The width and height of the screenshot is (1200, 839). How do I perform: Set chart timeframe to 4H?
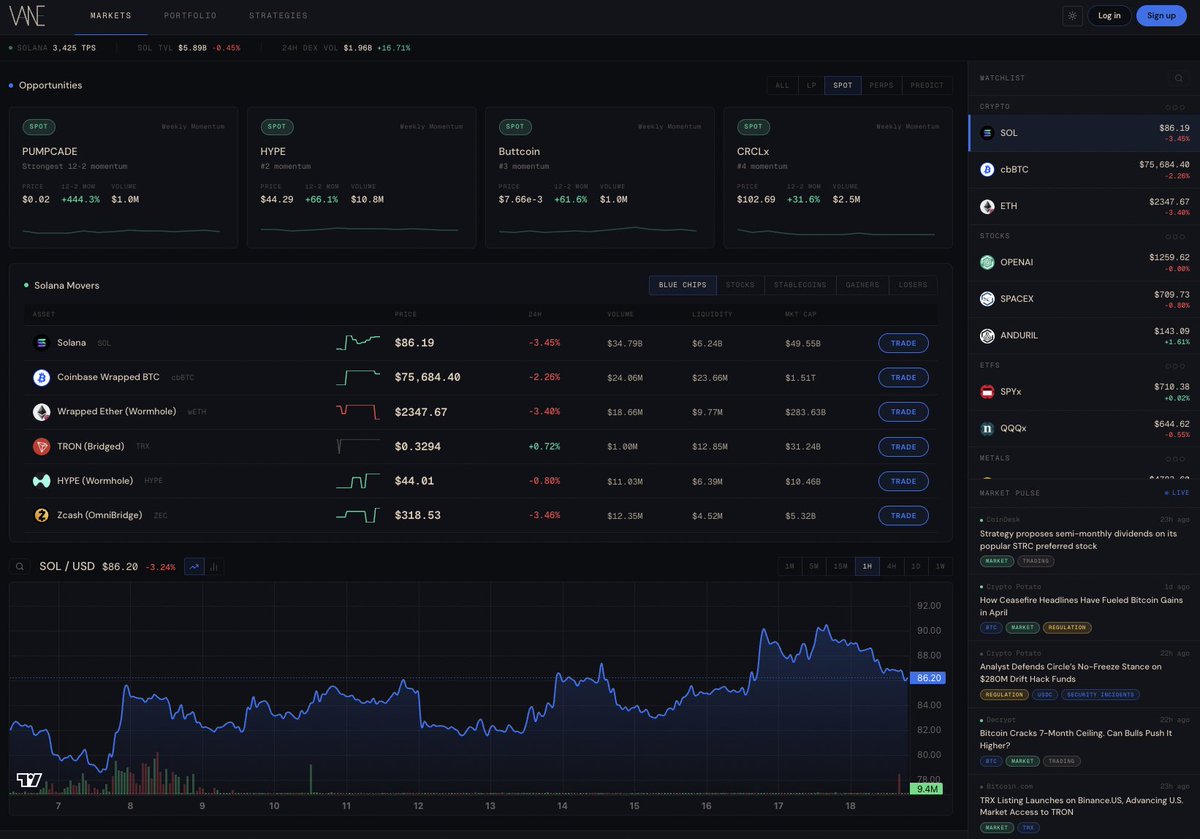[x=891, y=567]
